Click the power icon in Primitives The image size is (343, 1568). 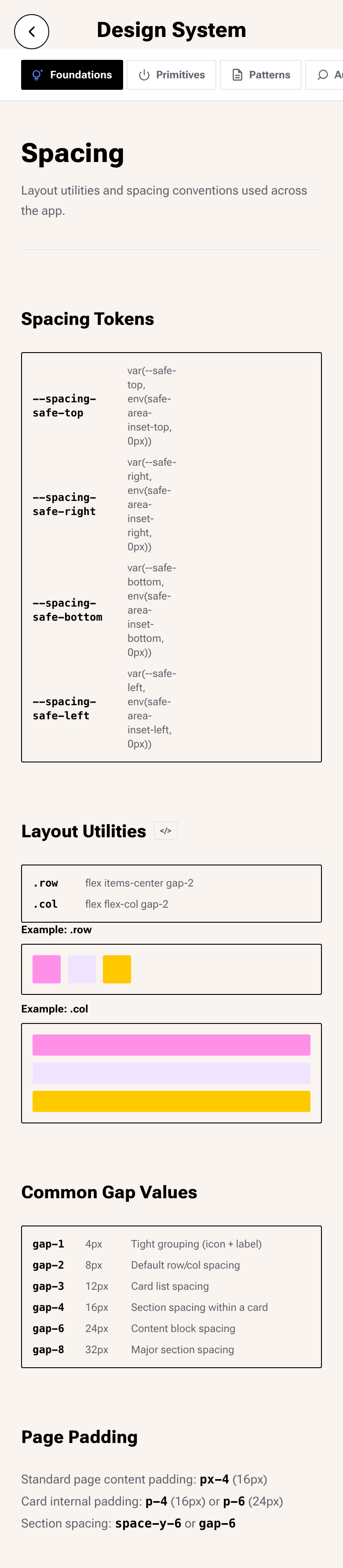click(x=144, y=75)
